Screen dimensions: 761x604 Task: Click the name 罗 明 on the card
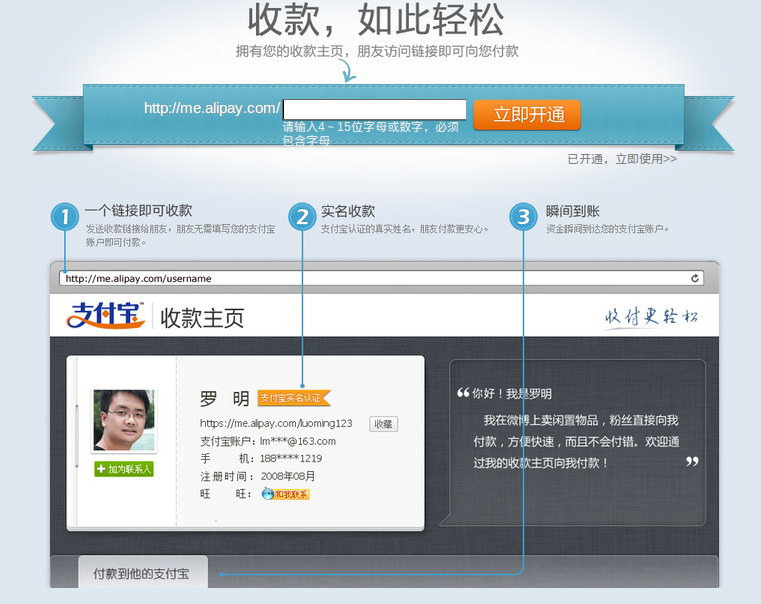tap(225, 399)
